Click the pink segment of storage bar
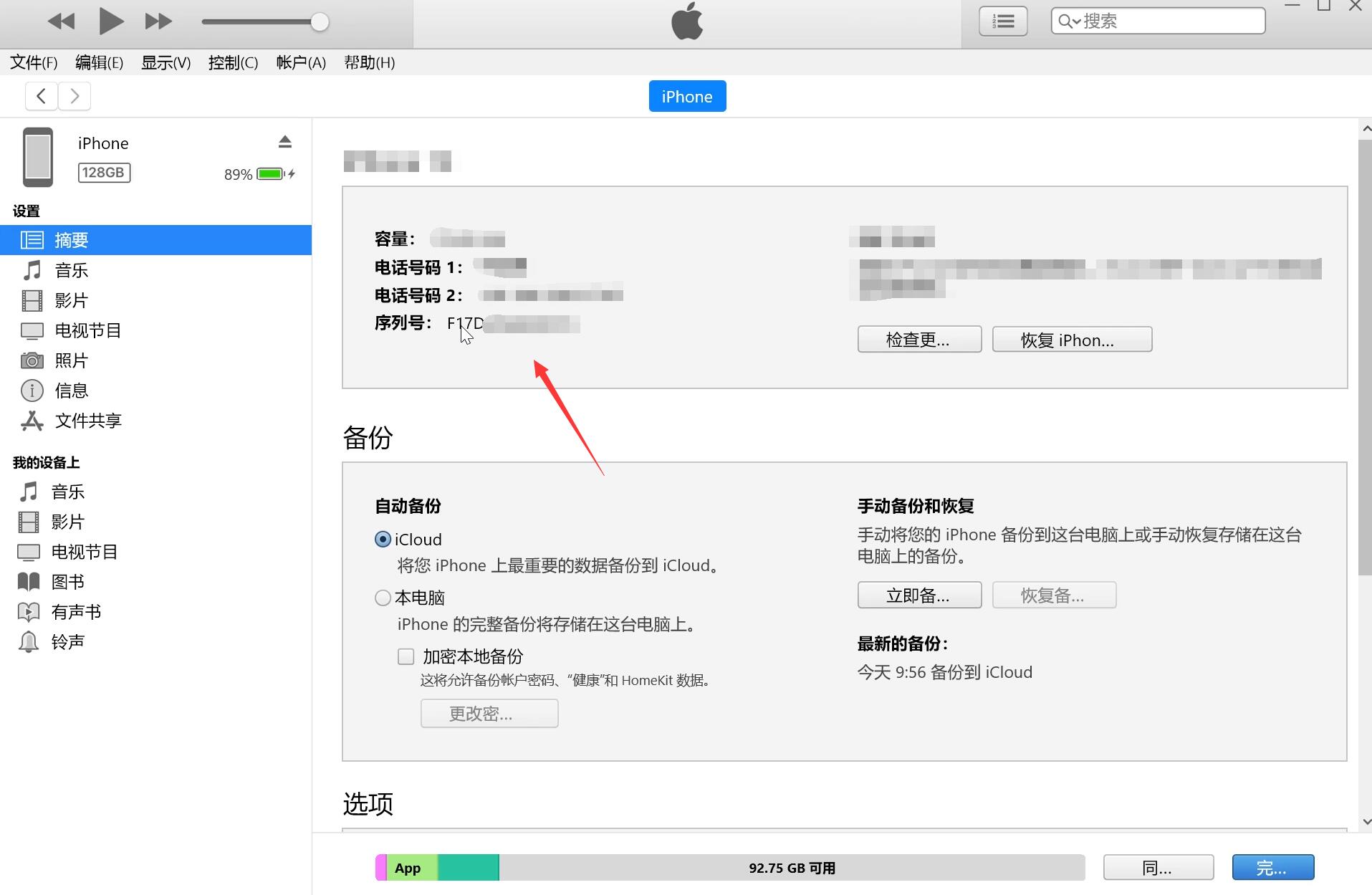Viewport: 1372px width, 895px height. point(381,868)
